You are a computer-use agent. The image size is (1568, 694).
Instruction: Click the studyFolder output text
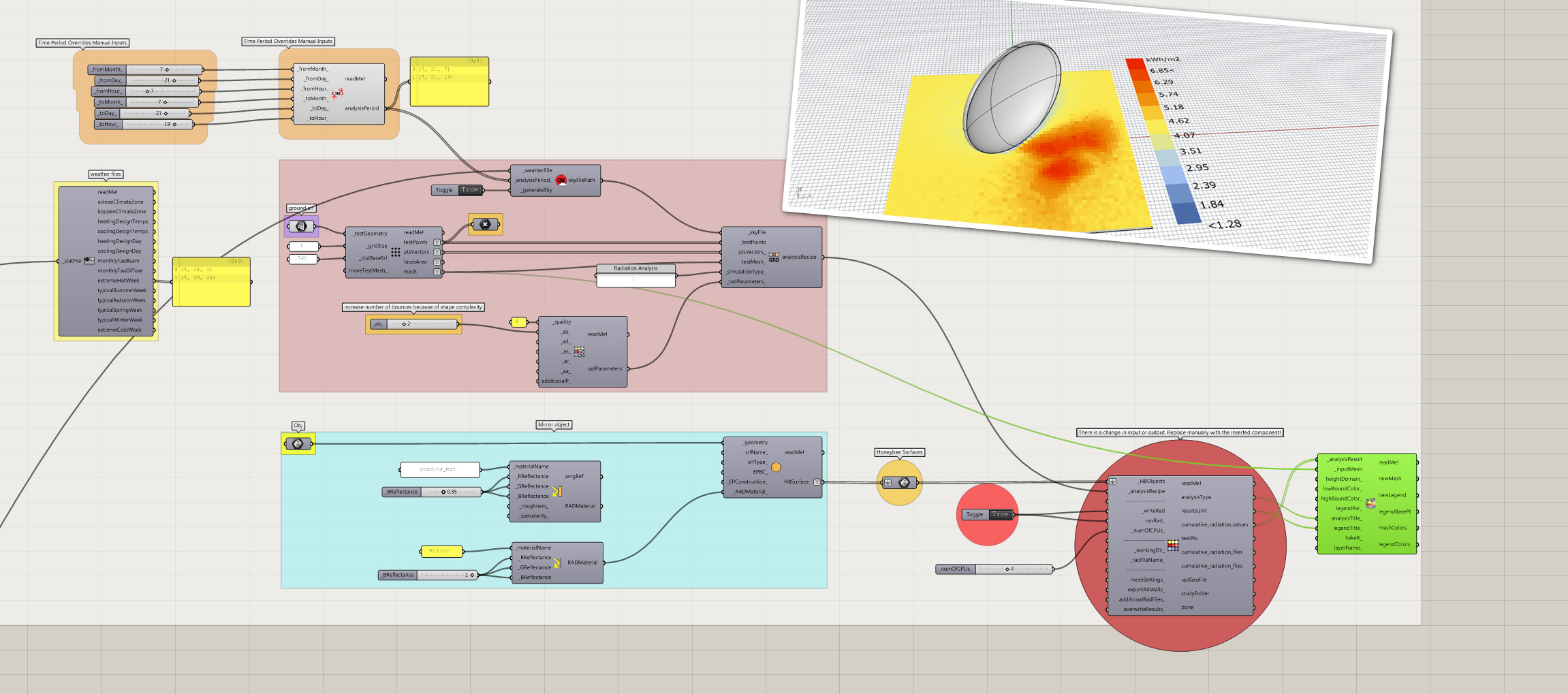(1195, 594)
